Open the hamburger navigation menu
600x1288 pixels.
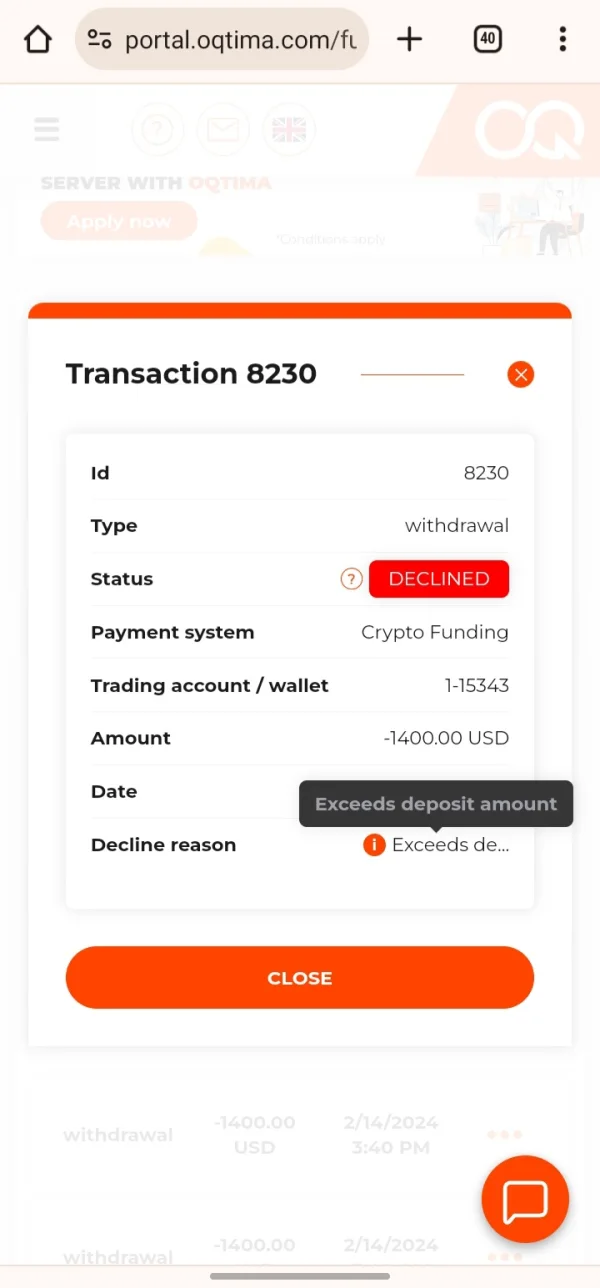(x=46, y=129)
